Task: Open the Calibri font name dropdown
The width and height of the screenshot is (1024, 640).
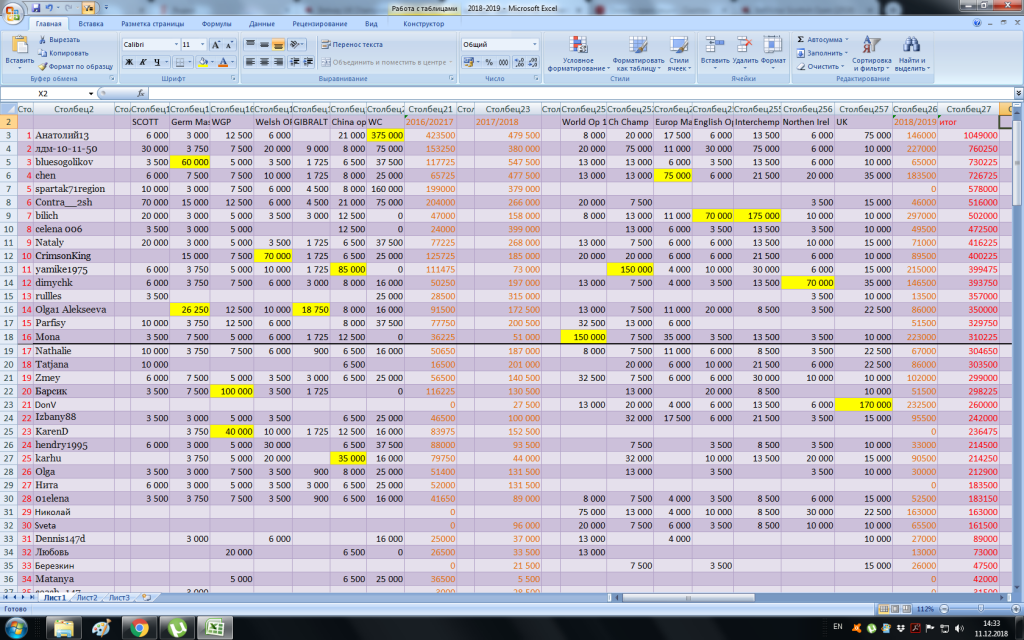Action: [x=174, y=45]
